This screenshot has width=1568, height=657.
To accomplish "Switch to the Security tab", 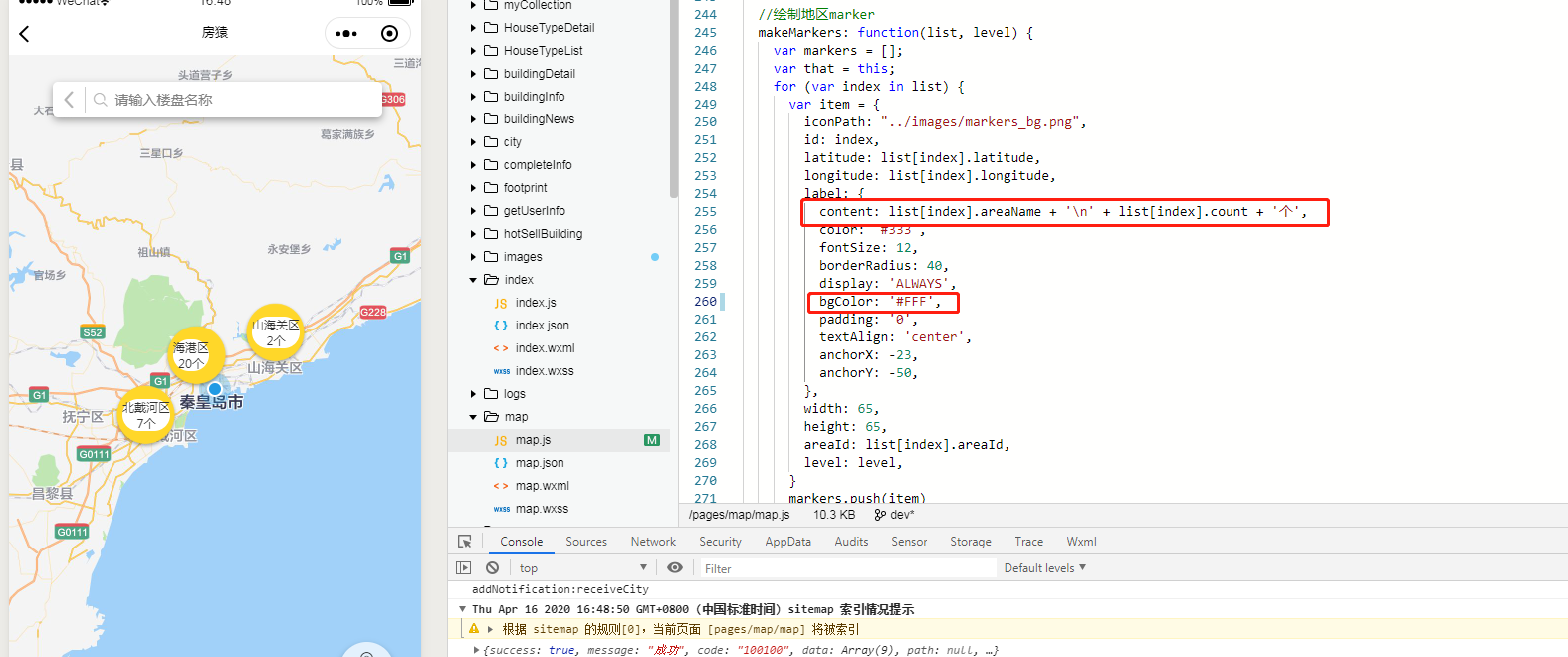I will [x=720, y=542].
